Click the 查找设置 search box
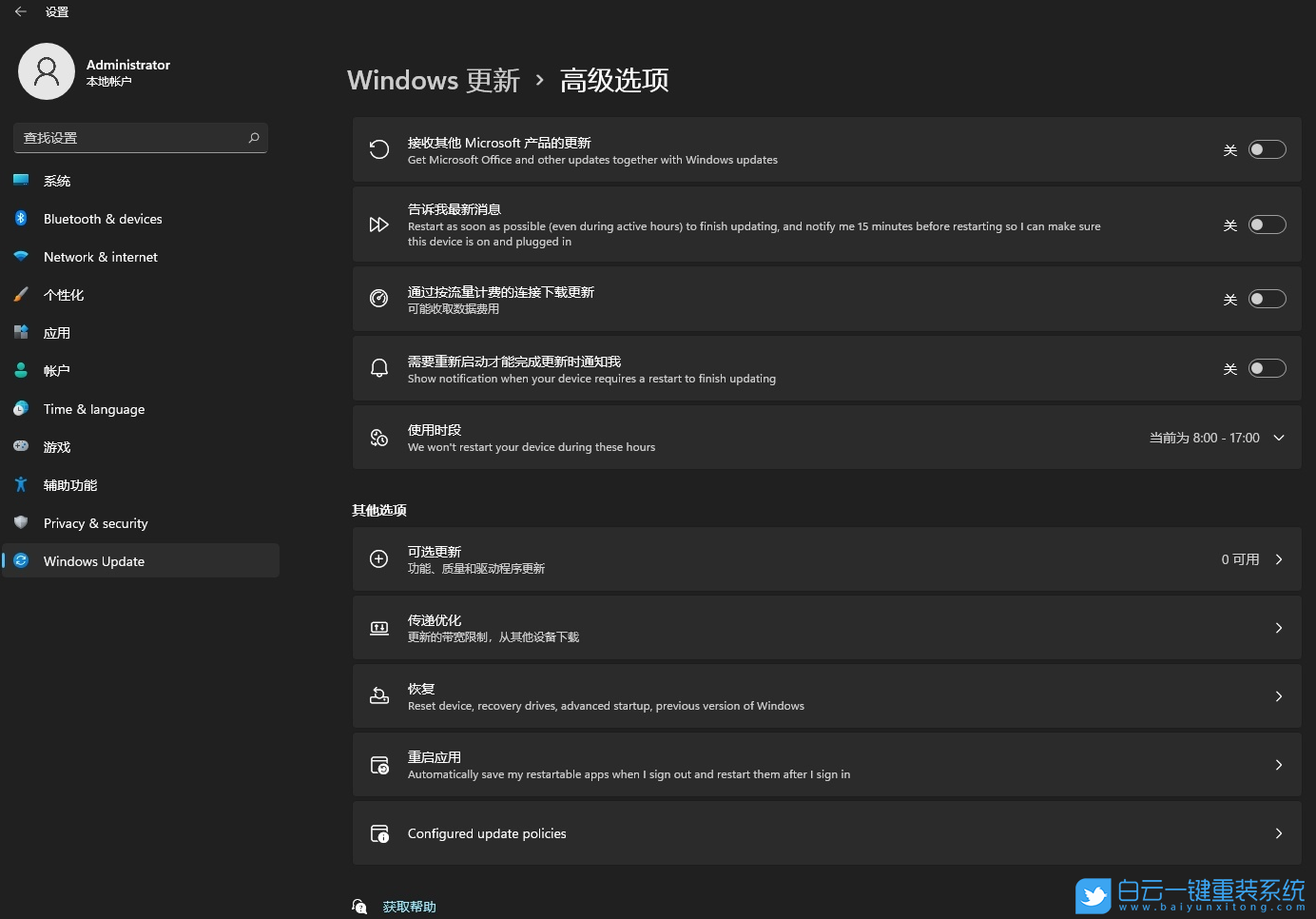This screenshot has height=919, width=1316. coord(140,137)
